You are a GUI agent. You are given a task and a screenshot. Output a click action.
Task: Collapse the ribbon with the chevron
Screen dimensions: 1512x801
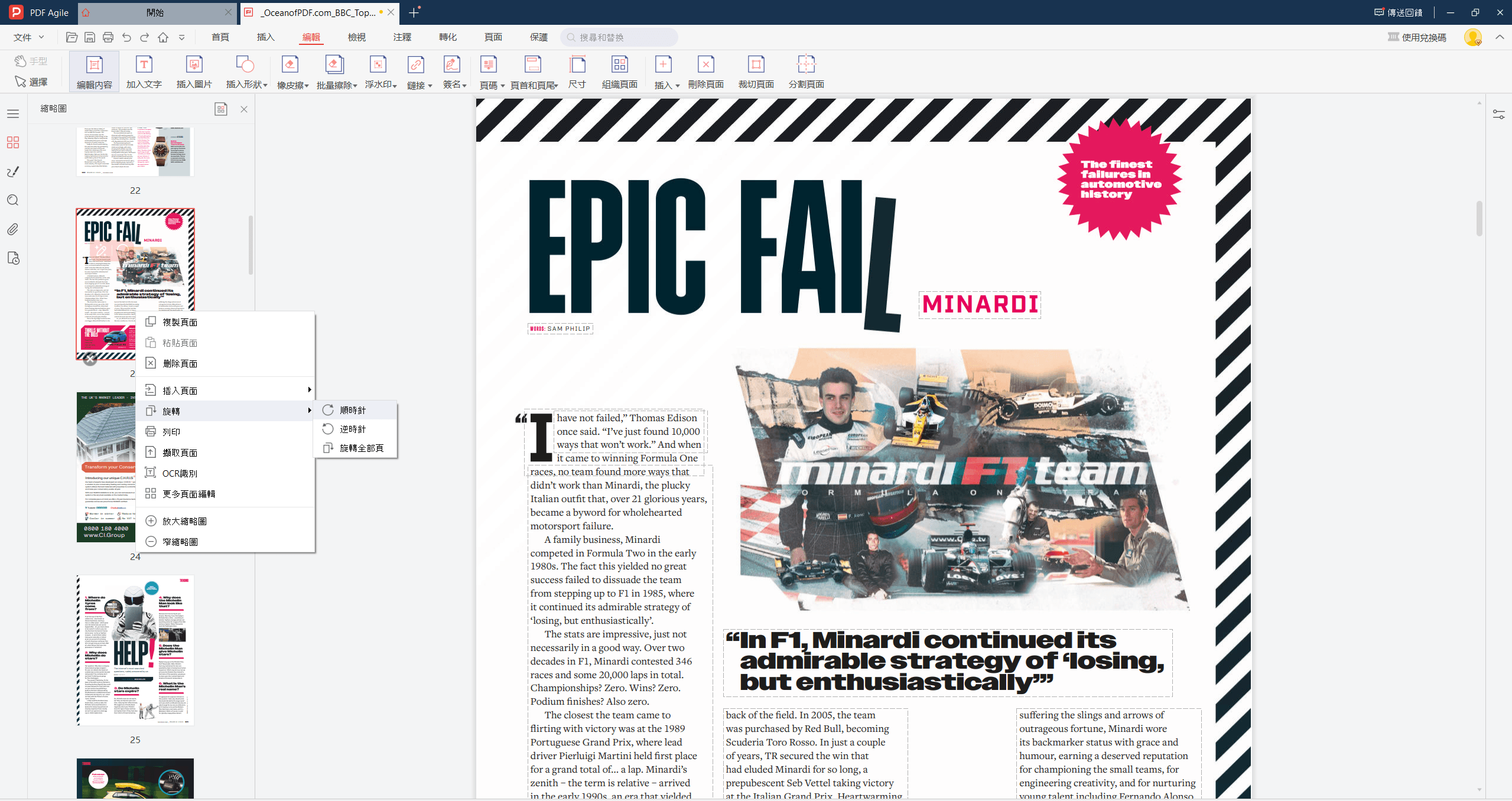pyautogui.click(x=1500, y=37)
